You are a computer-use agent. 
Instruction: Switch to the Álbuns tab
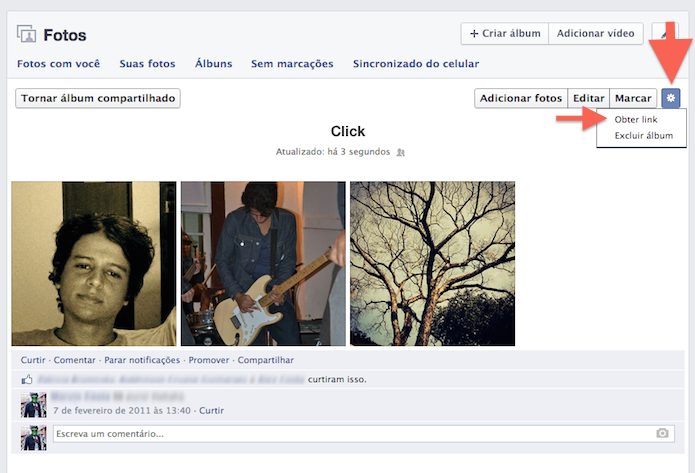214,64
